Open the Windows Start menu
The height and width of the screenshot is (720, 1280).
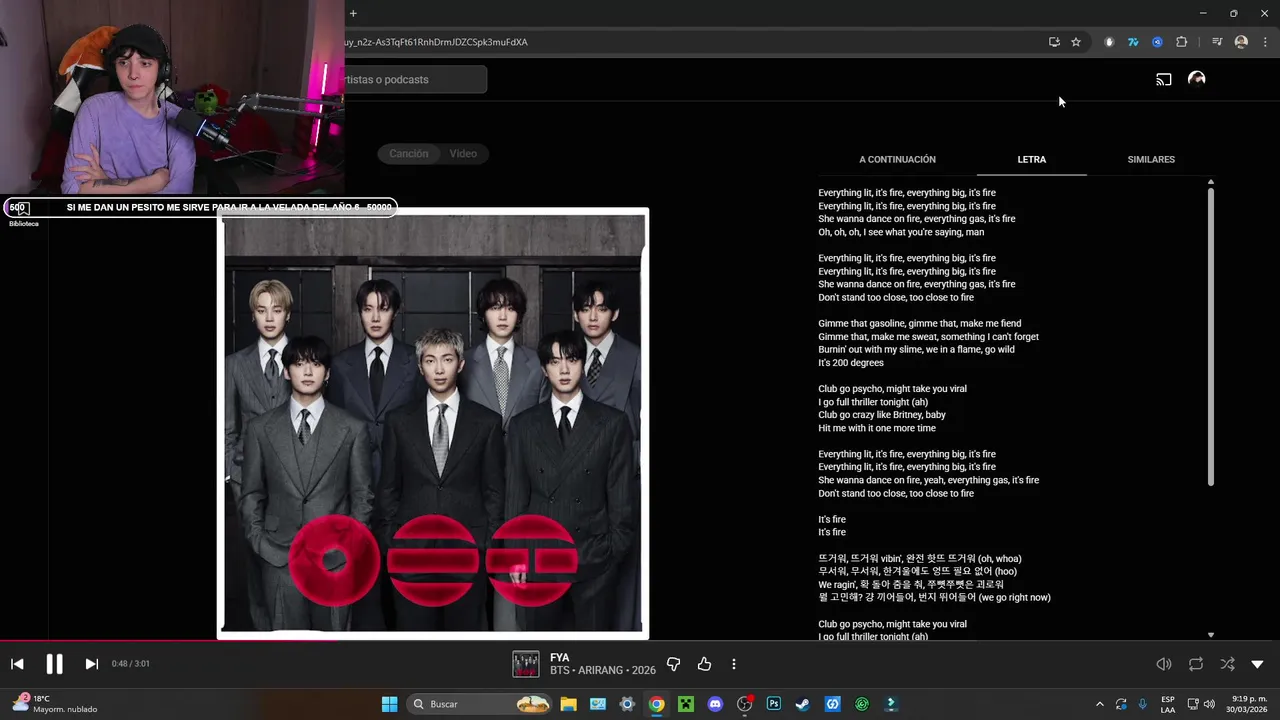coord(390,704)
